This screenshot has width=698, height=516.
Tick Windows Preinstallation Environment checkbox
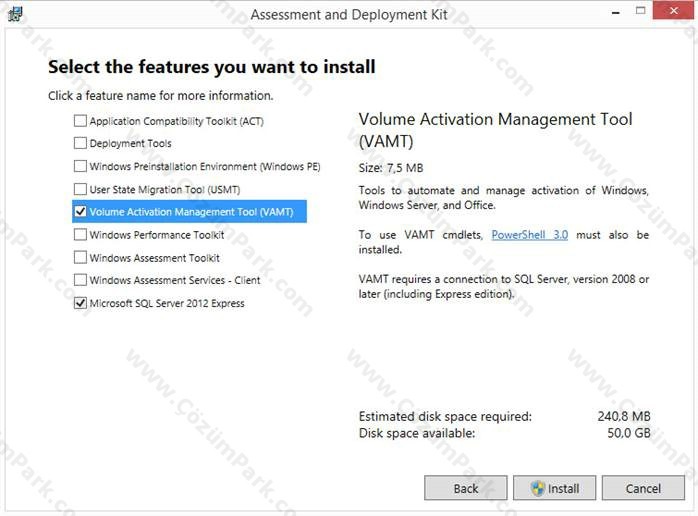tap(80, 166)
